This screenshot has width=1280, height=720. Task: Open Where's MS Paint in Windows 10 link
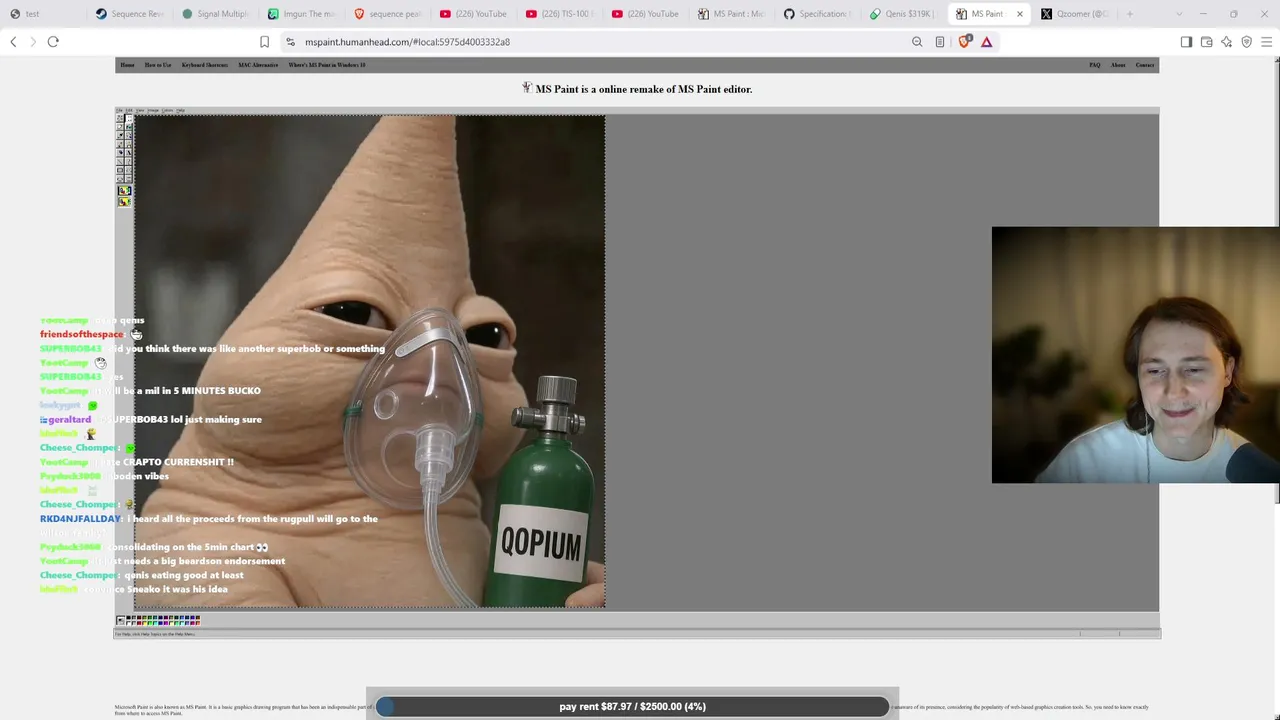tap(327, 65)
